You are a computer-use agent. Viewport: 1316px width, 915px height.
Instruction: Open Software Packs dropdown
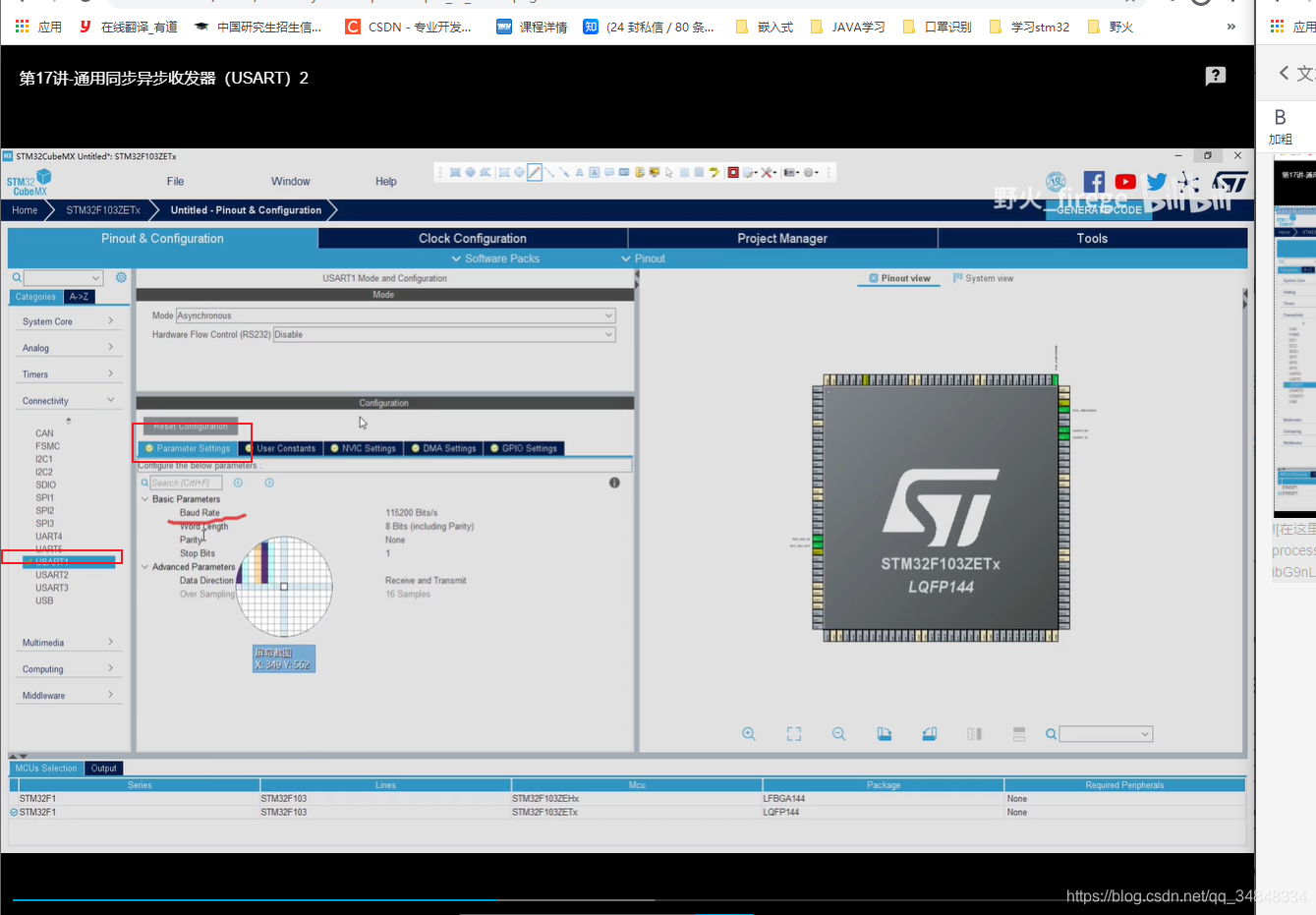point(495,258)
